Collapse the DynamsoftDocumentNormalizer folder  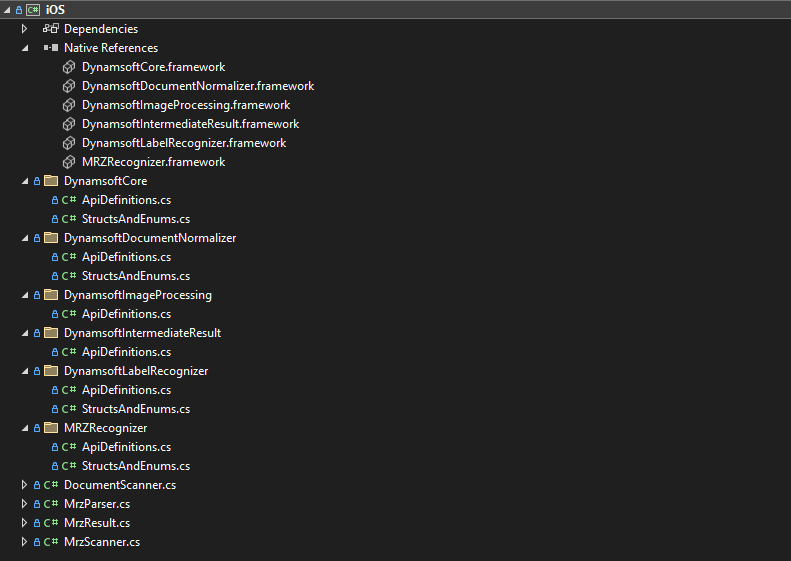(x=24, y=238)
